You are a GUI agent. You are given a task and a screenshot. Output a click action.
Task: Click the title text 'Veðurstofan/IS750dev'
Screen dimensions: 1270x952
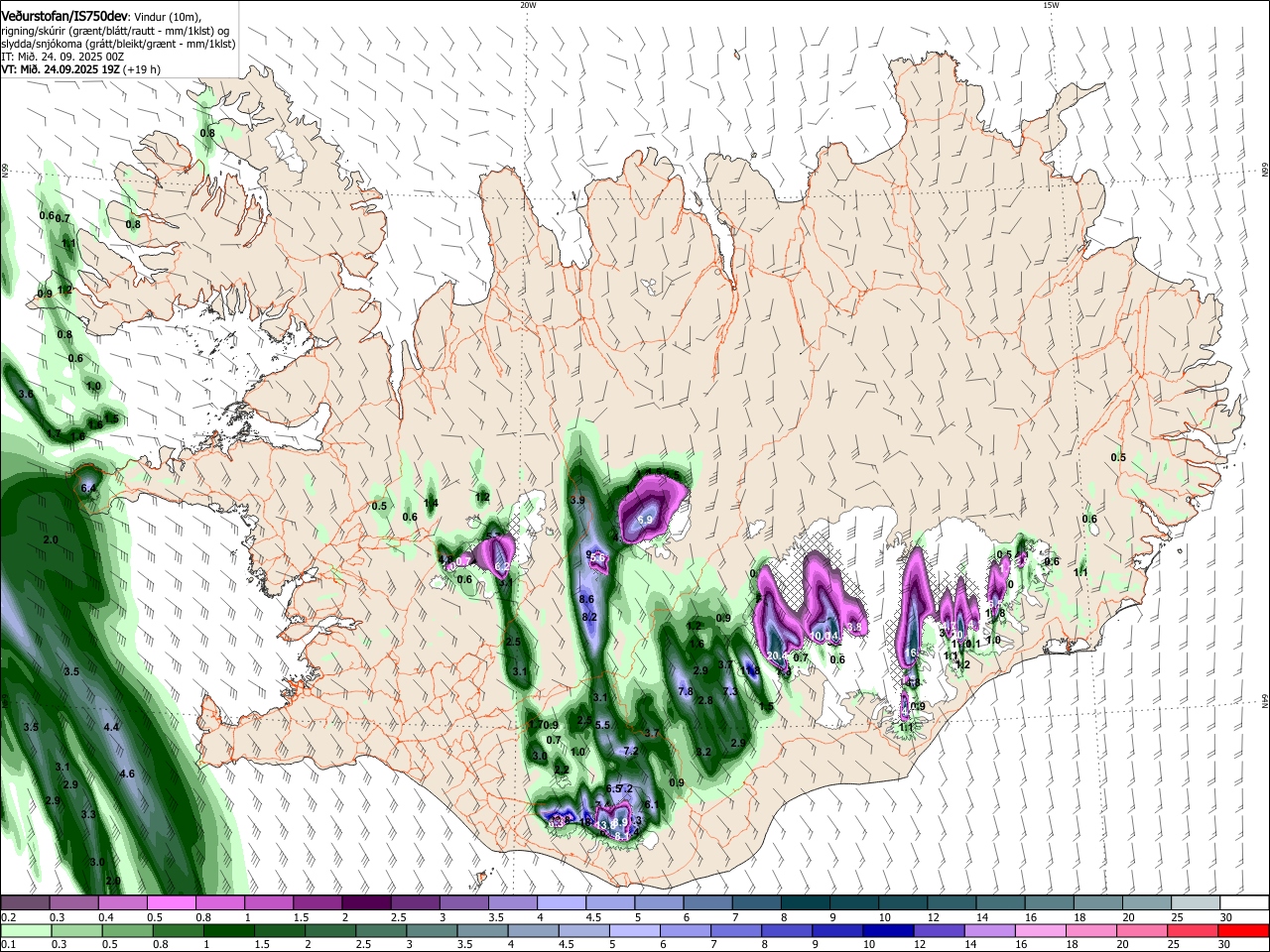[x=64, y=16]
